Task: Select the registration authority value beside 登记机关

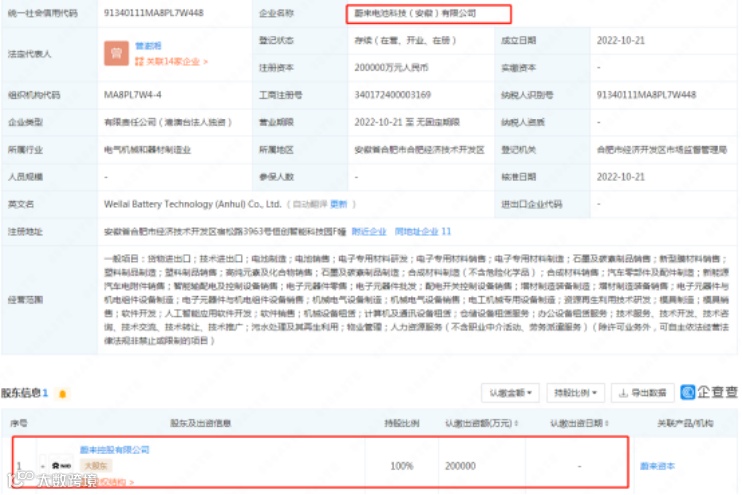Action: 662,150
